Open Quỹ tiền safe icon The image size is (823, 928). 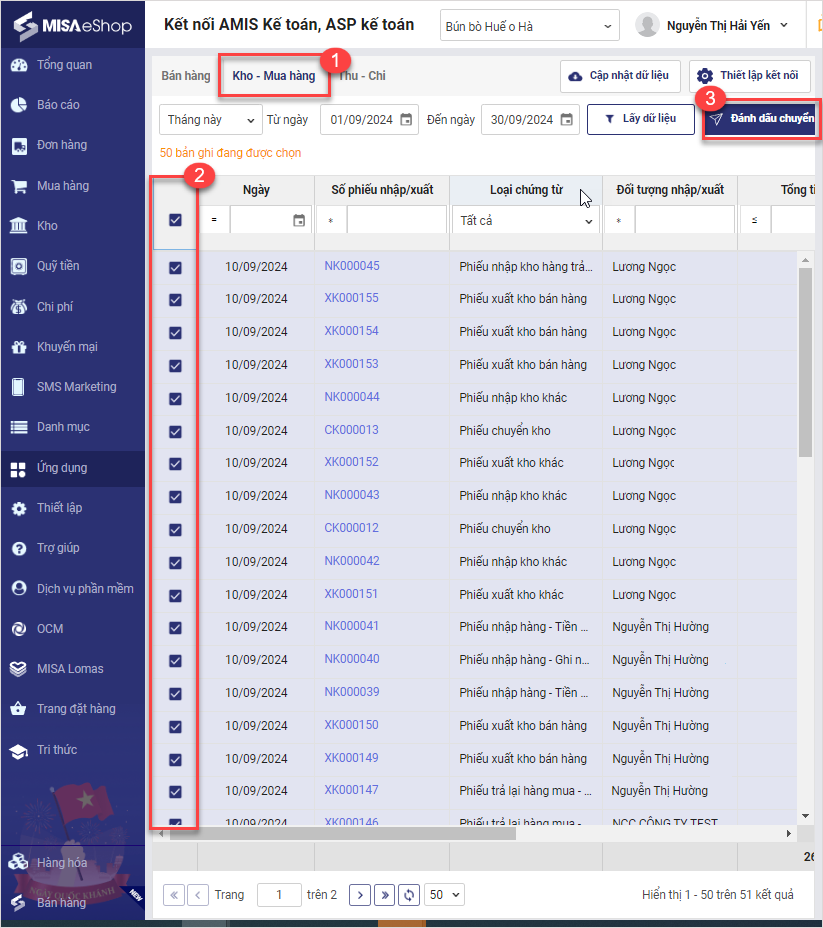[x=19, y=266]
